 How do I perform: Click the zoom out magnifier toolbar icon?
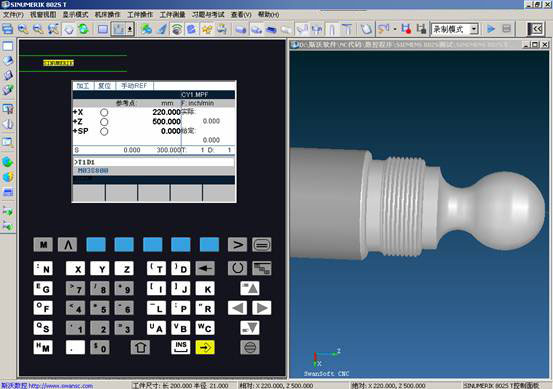point(38,29)
